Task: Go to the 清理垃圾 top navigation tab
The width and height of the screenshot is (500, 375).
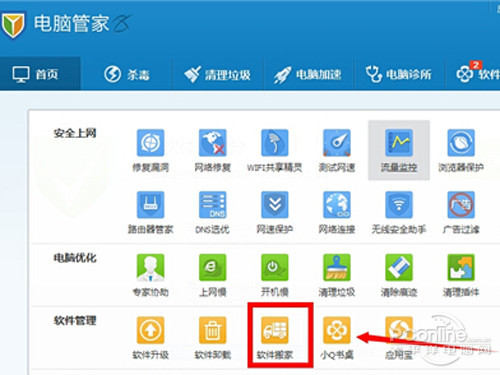Action: [217, 74]
